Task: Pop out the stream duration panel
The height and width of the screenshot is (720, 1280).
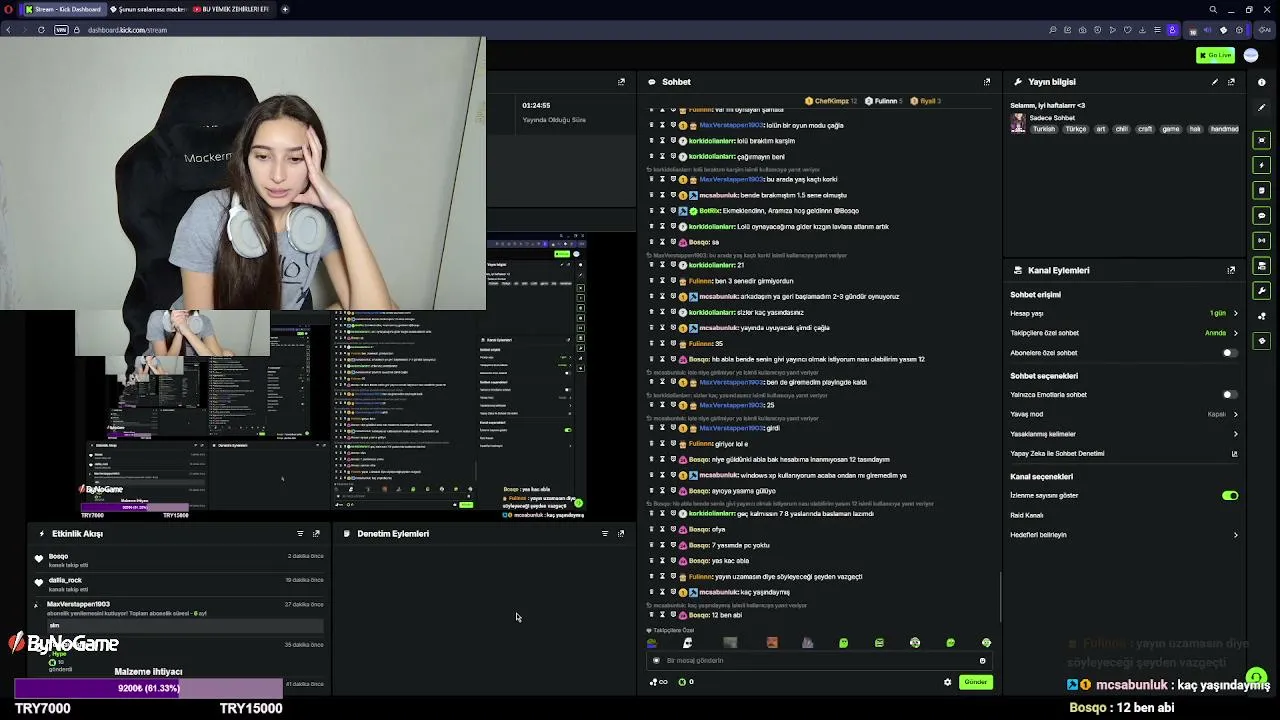Action: (621, 82)
